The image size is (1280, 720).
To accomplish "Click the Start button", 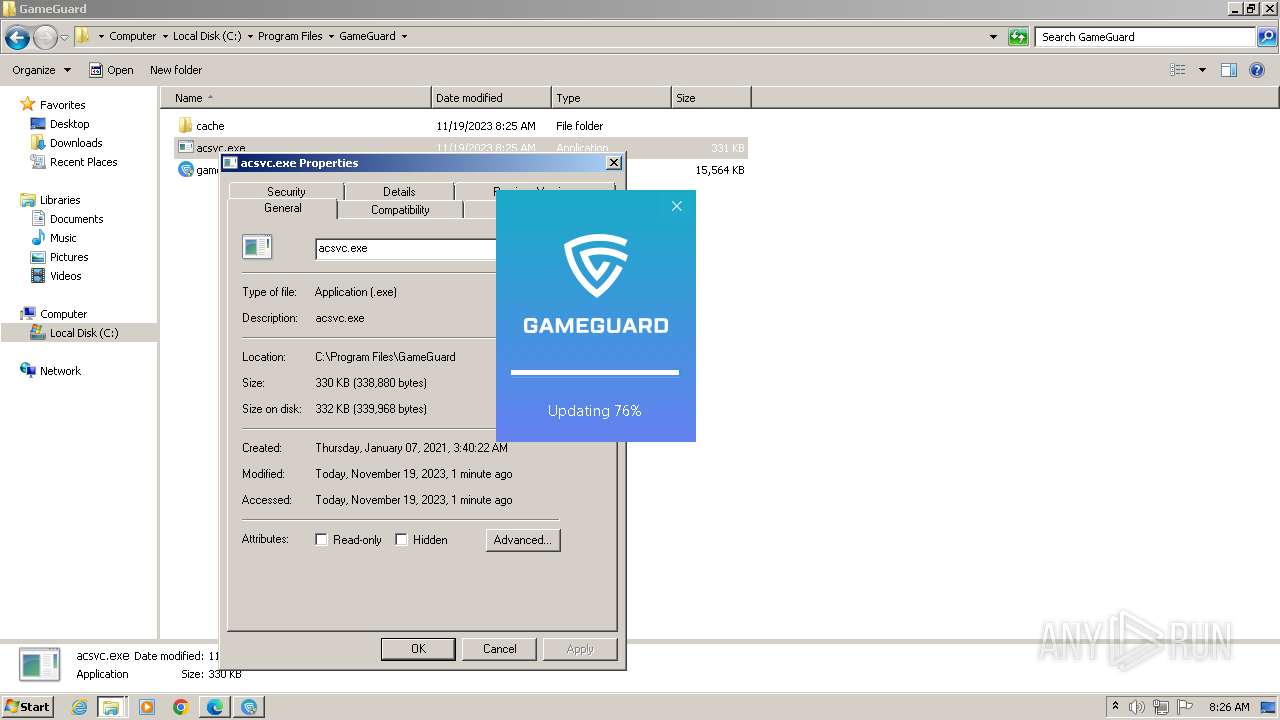I will pos(28,707).
